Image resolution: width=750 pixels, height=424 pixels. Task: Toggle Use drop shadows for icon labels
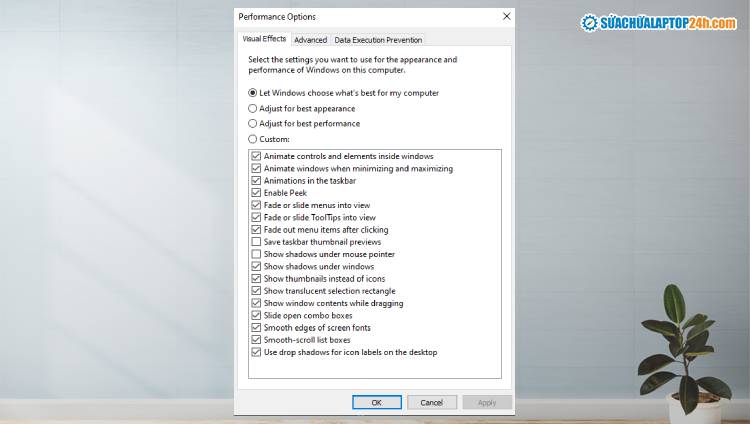tap(256, 352)
